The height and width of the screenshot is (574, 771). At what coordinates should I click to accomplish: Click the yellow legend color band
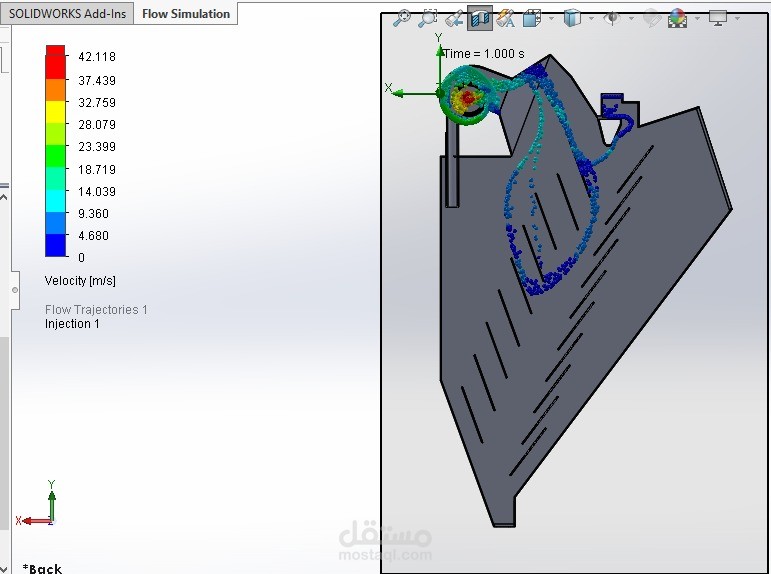(55, 112)
